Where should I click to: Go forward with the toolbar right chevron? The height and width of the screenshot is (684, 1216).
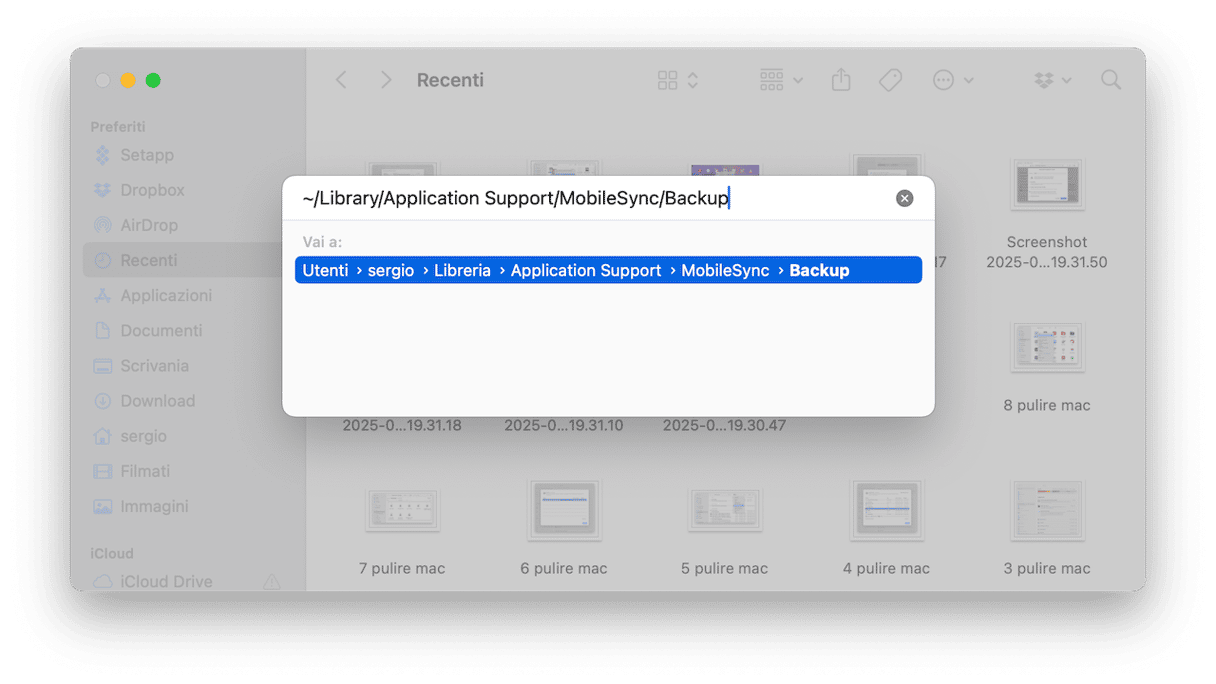tap(386, 80)
